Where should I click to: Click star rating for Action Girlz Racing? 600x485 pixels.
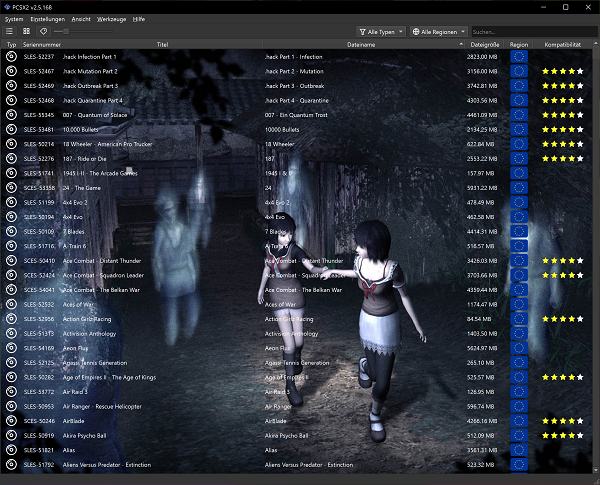tap(562, 319)
